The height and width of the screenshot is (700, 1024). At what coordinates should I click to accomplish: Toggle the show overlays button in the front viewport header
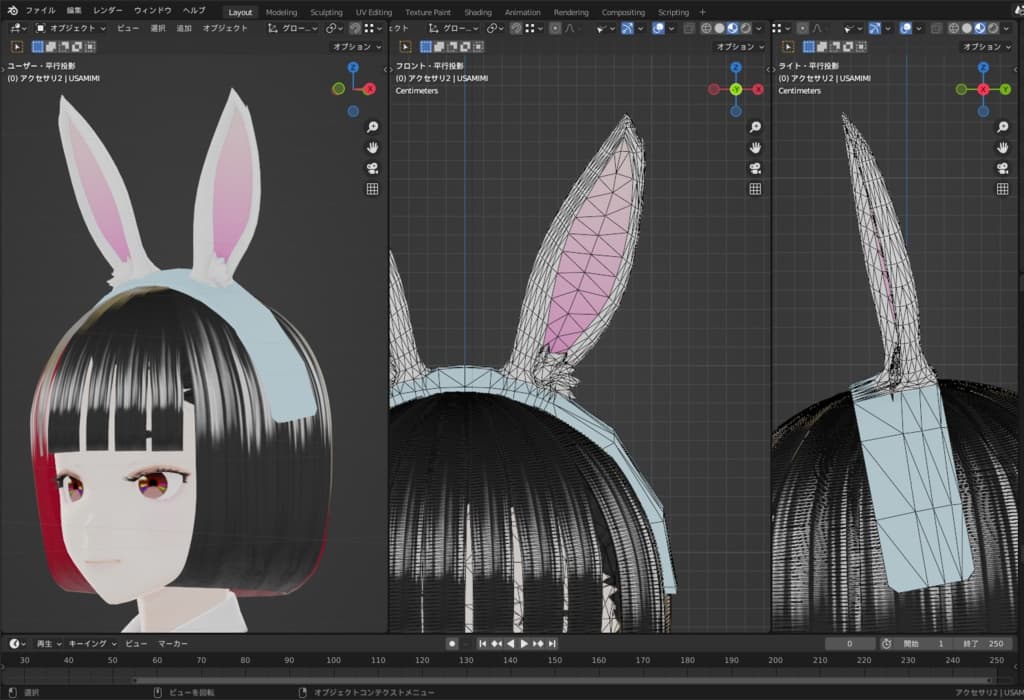click(658, 28)
